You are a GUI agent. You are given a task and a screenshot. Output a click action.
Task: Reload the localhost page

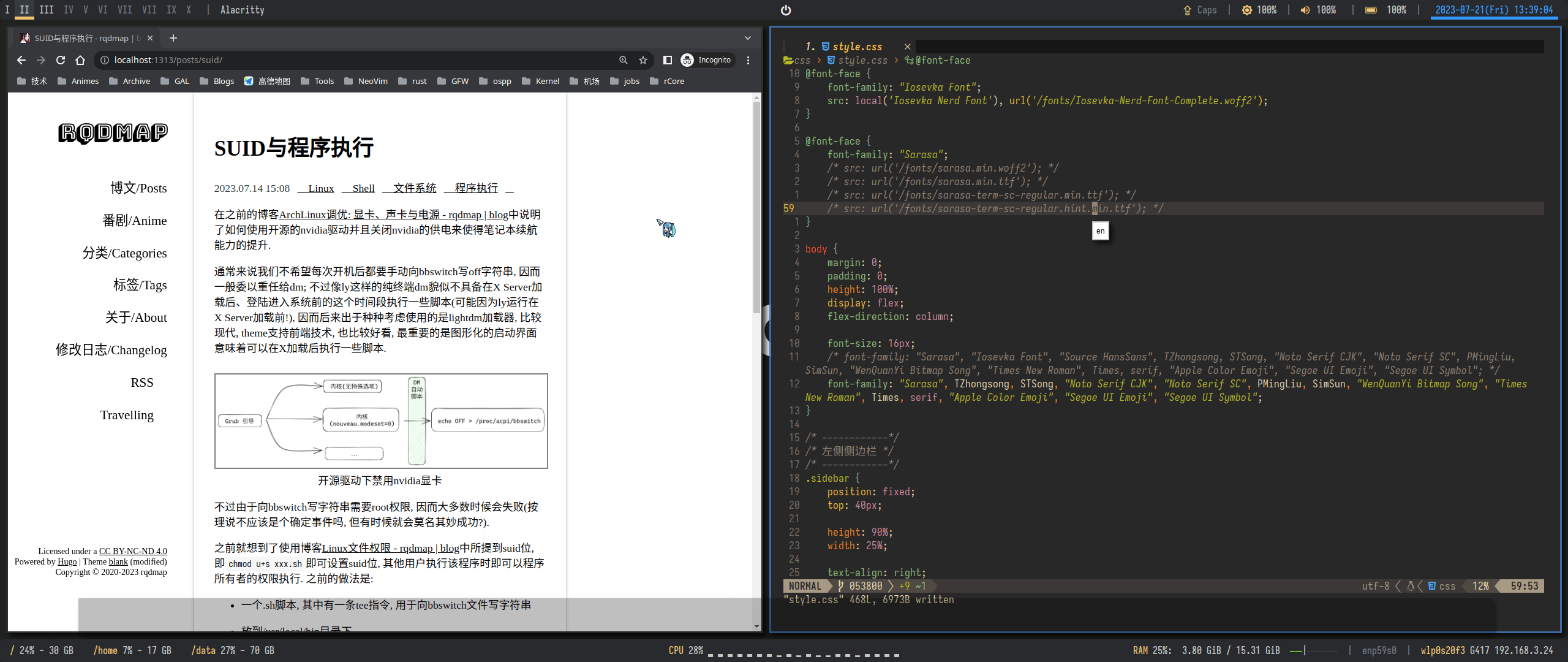tap(61, 60)
